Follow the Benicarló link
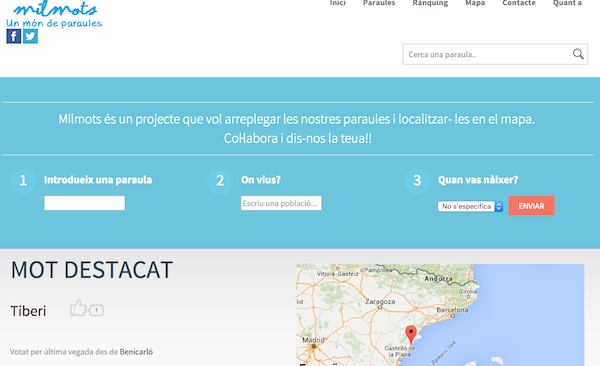Image resolution: width=600 pixels, height=366 pixels. point(136,351)
